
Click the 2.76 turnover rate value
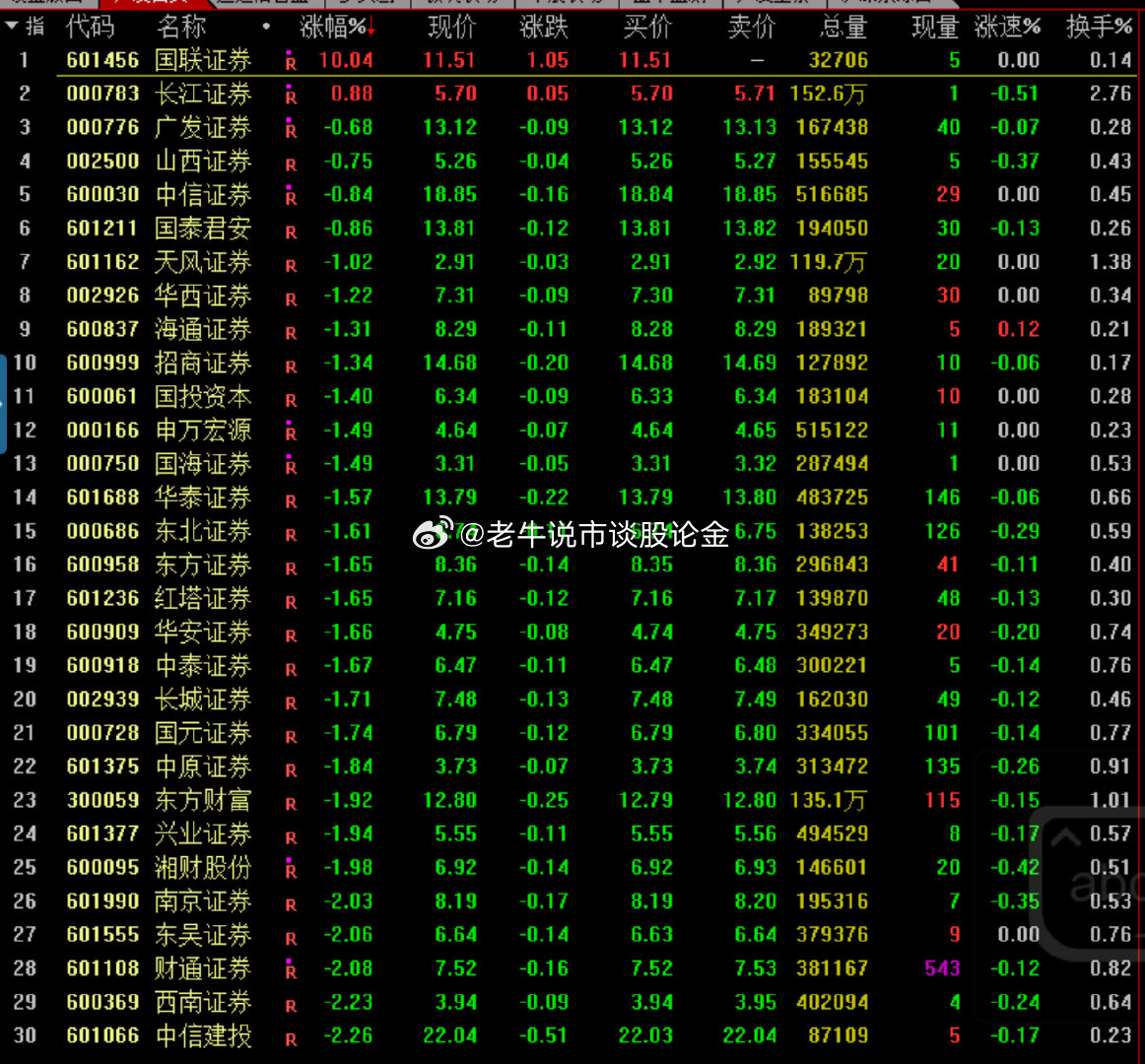(1111, 94)
